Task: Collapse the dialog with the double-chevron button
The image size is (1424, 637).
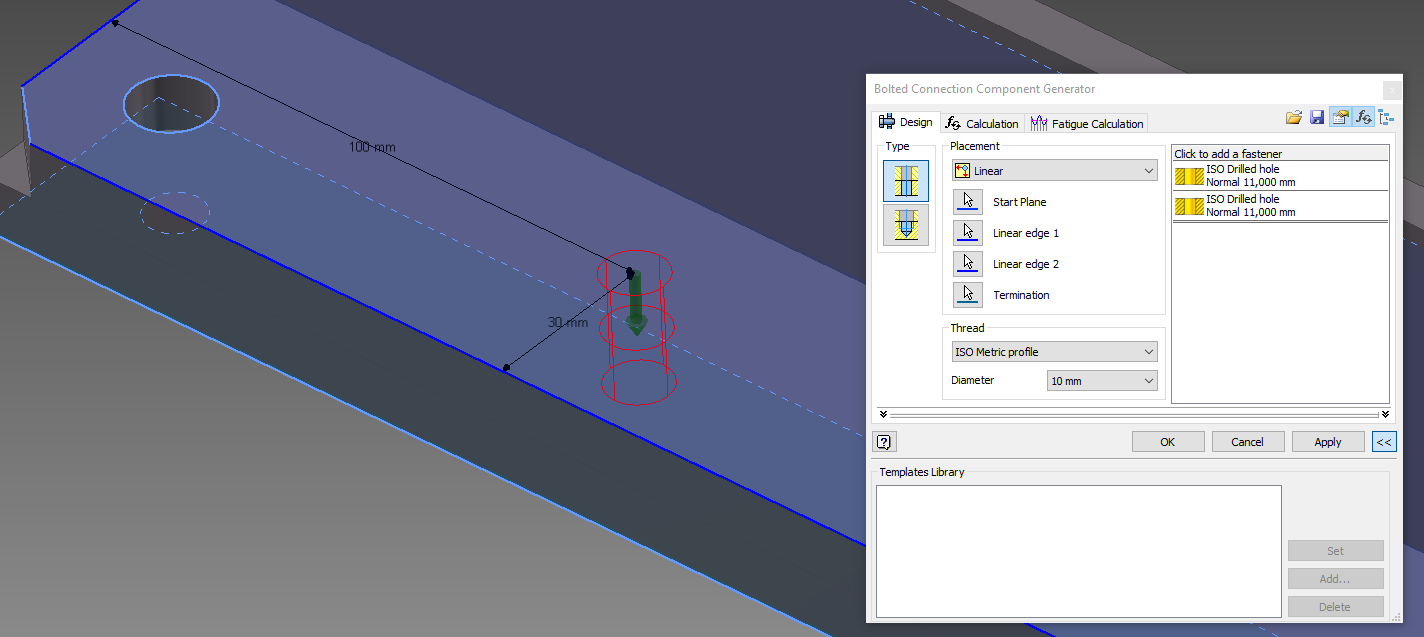Action: (x=1384, y=441)
